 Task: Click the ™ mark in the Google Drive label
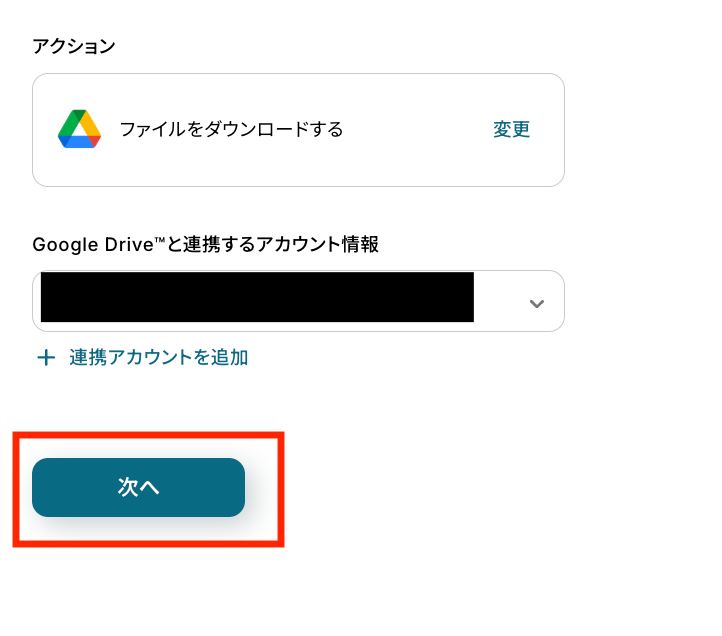160,239
